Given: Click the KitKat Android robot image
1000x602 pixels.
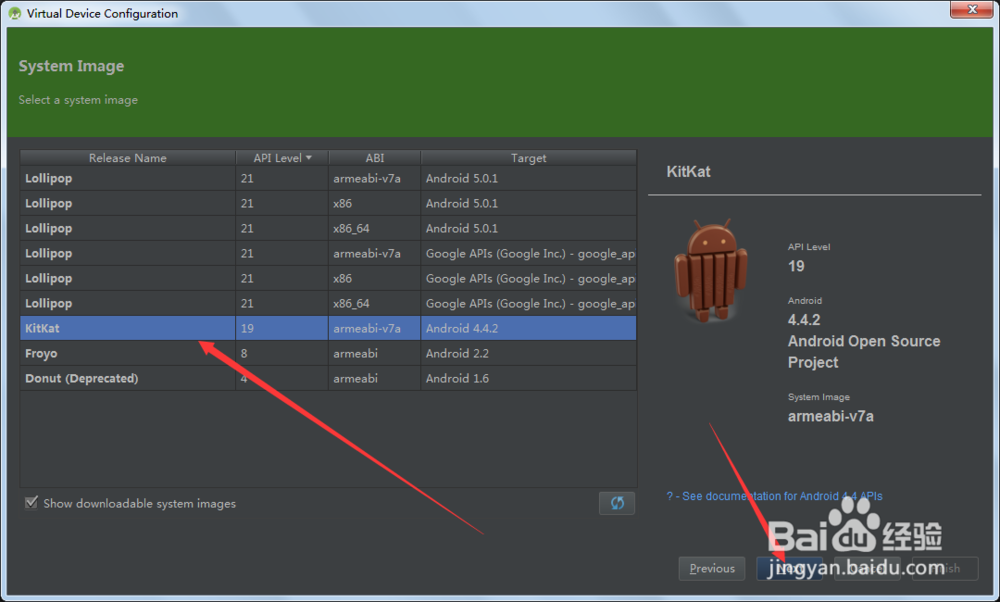Looking at the screenshot, I should [710, 270].
